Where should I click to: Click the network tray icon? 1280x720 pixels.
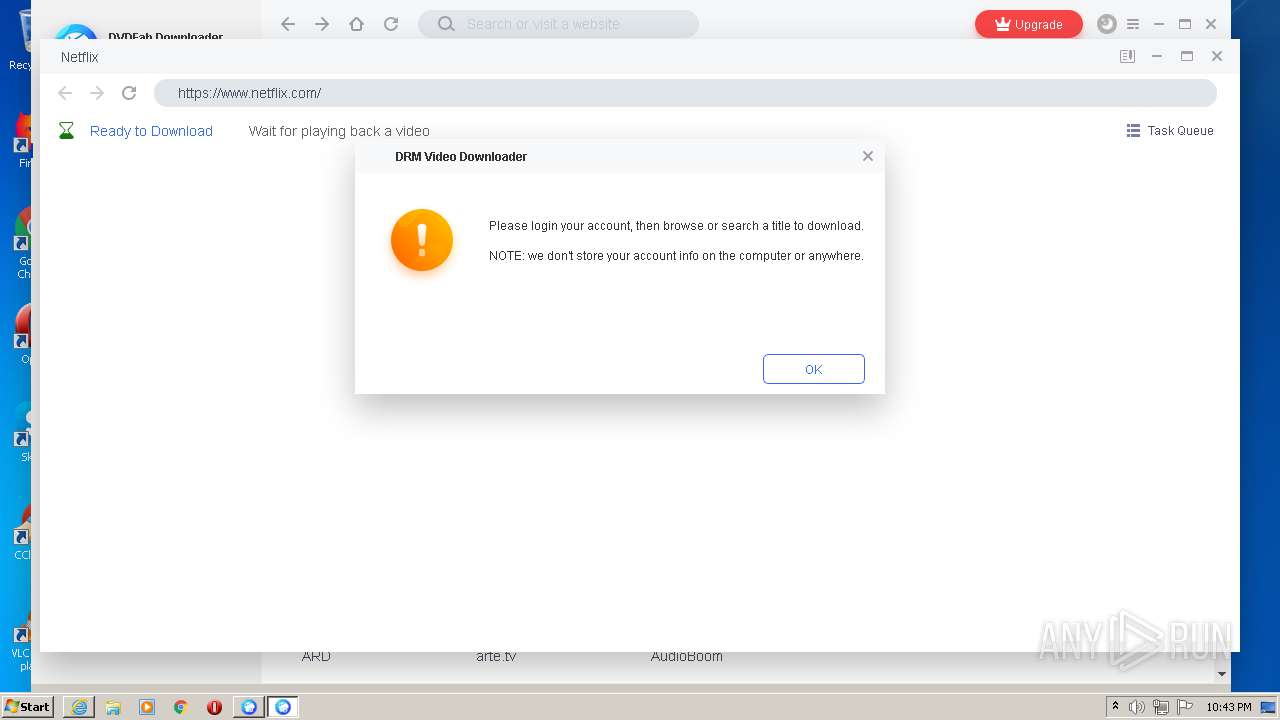(x=1161, y=707)
